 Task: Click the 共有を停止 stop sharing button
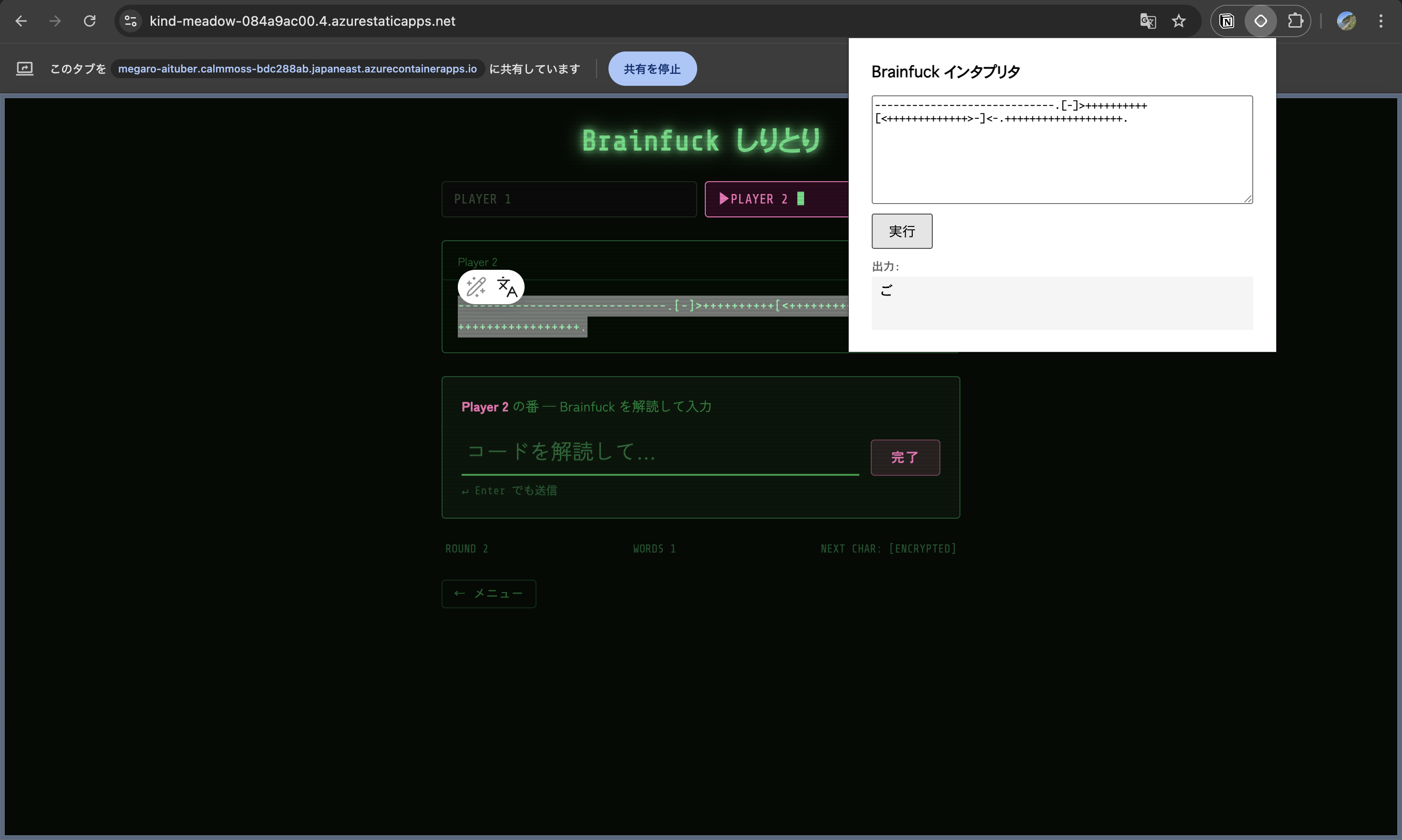(652, 69)
